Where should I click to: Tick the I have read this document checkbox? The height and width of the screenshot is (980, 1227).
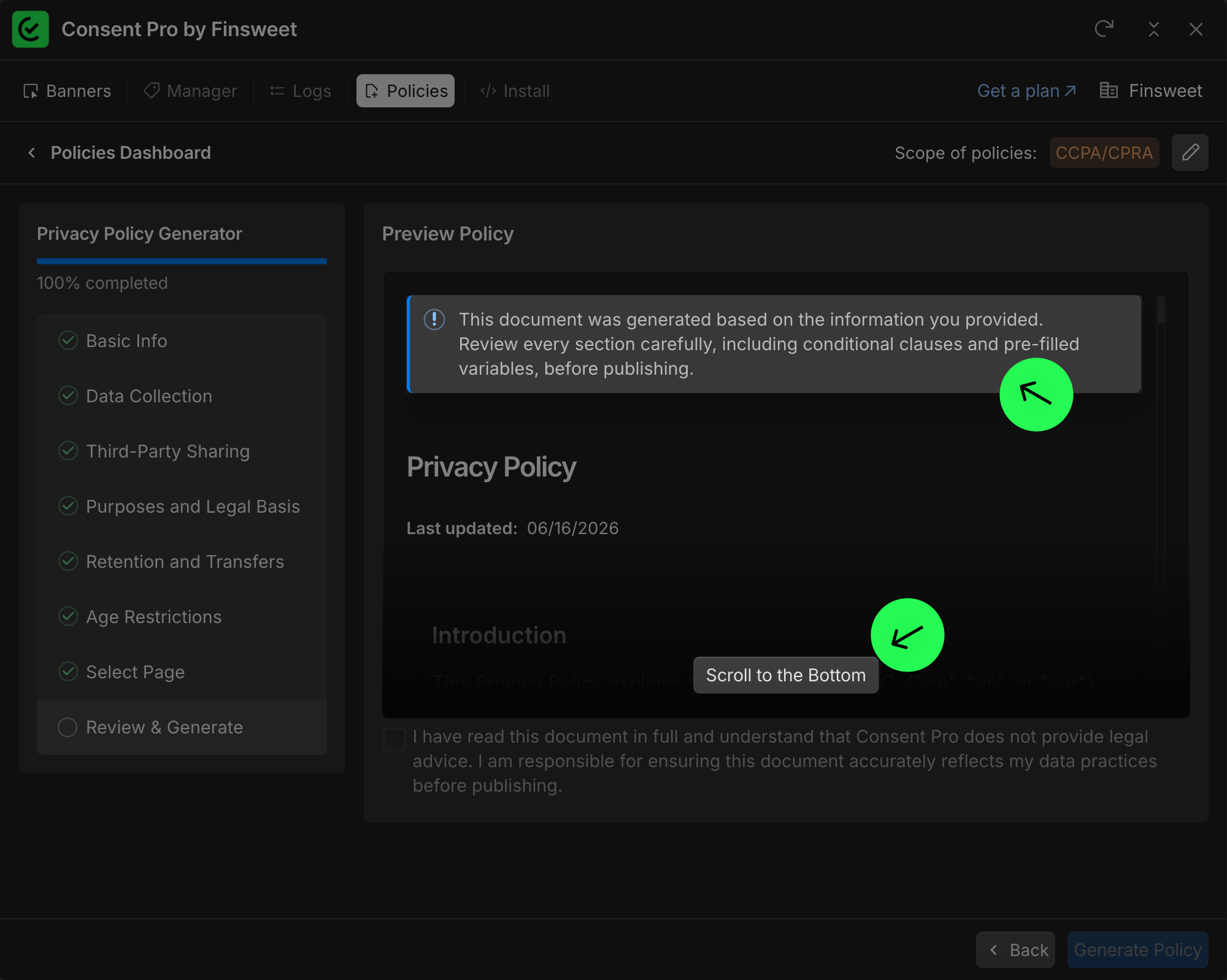394,739
